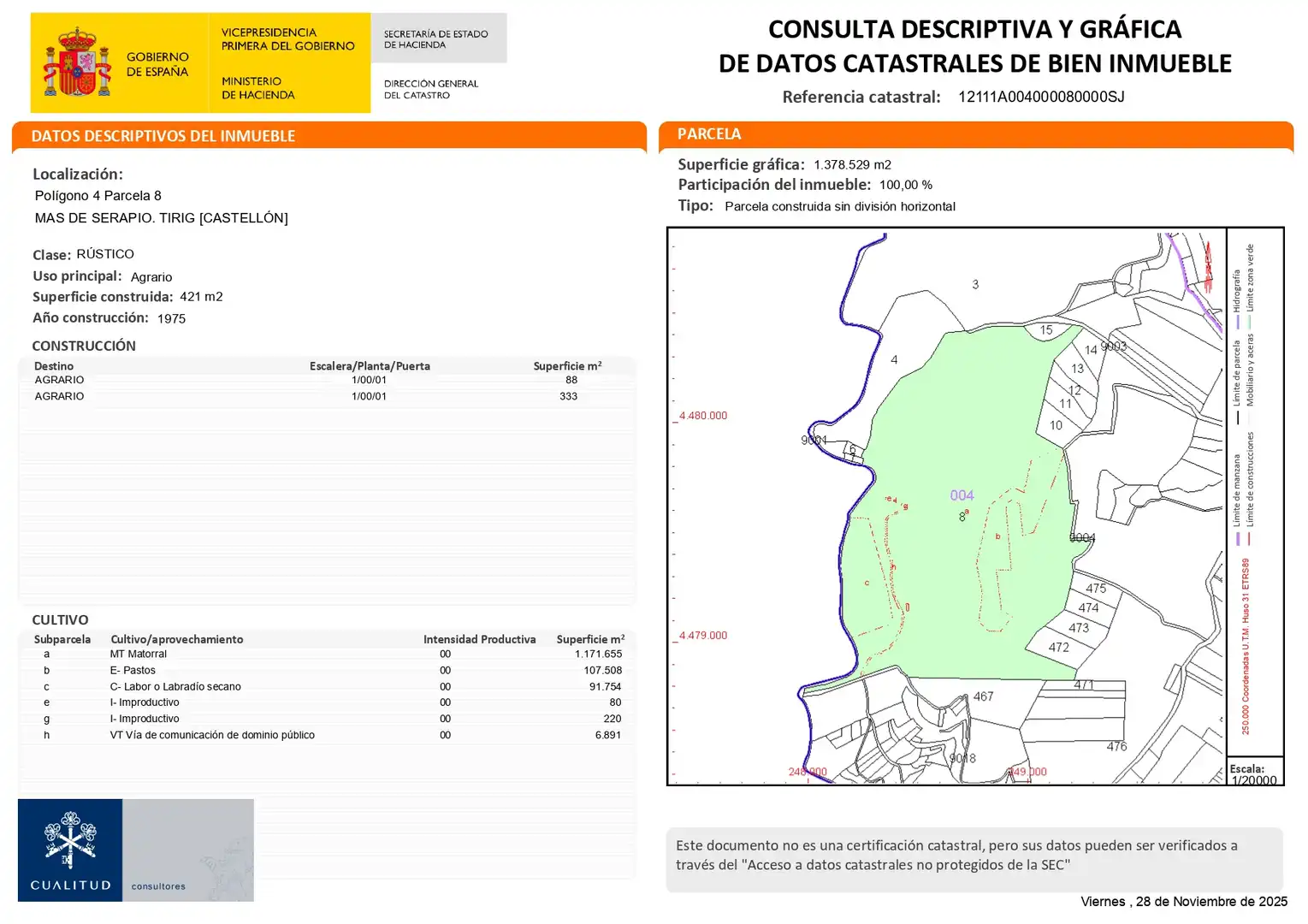Click the purple '004' label on the map
Viewport: 1308px width, 924px height.
click(962, 495)
